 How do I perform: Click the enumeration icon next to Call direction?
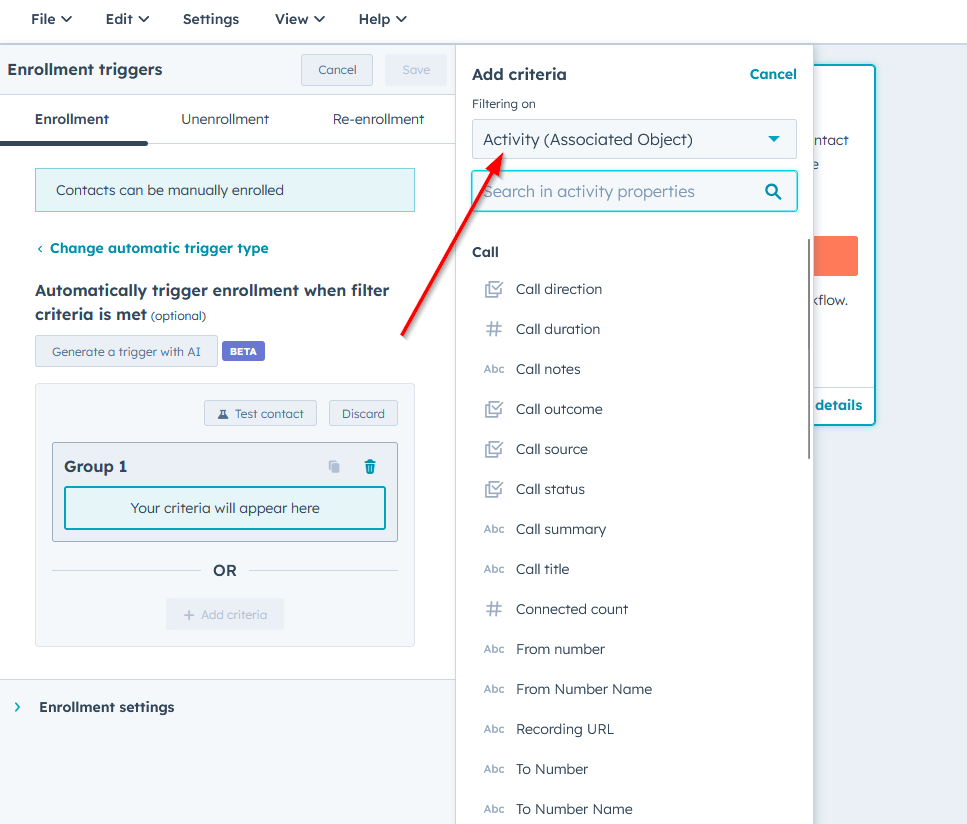click(x=493, y=288)
